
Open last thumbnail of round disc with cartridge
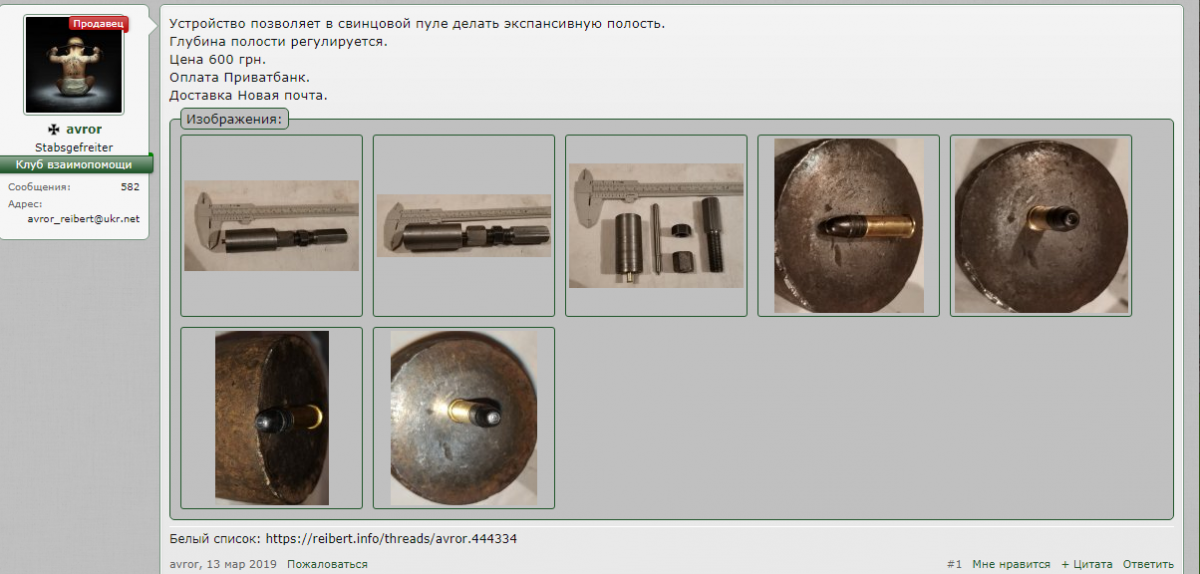(x=464, y=418)
